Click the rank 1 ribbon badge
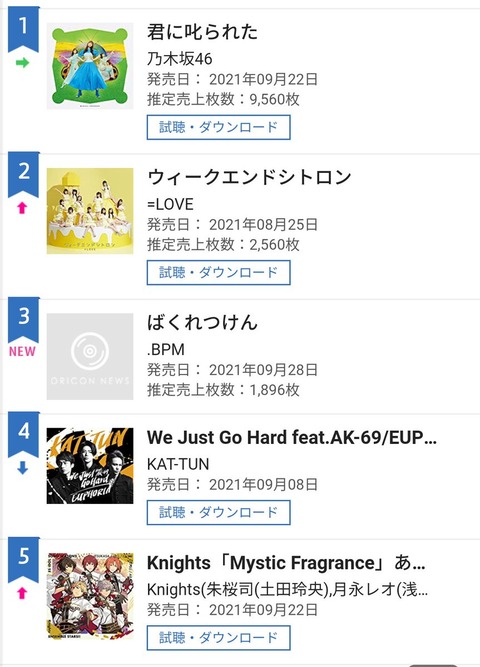 tap(24, 29)
